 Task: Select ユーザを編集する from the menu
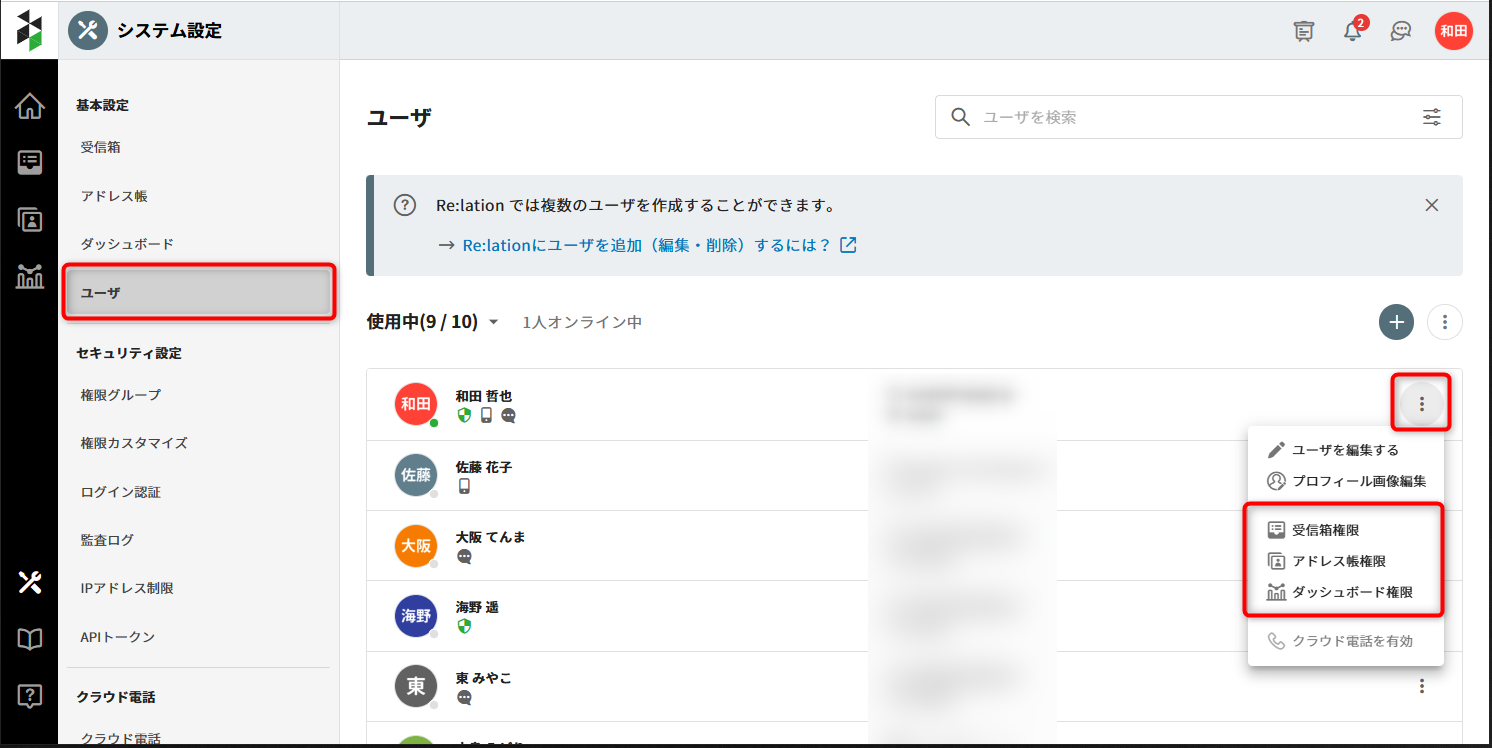pyautogui.click(x=1345, y=450)
